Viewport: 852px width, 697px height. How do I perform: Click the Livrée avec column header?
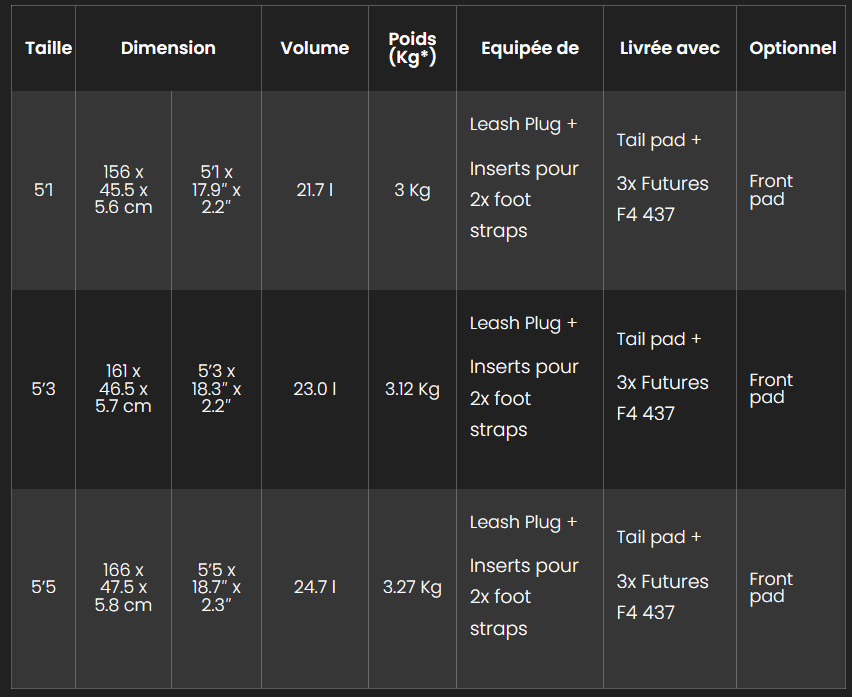(669, 48)
